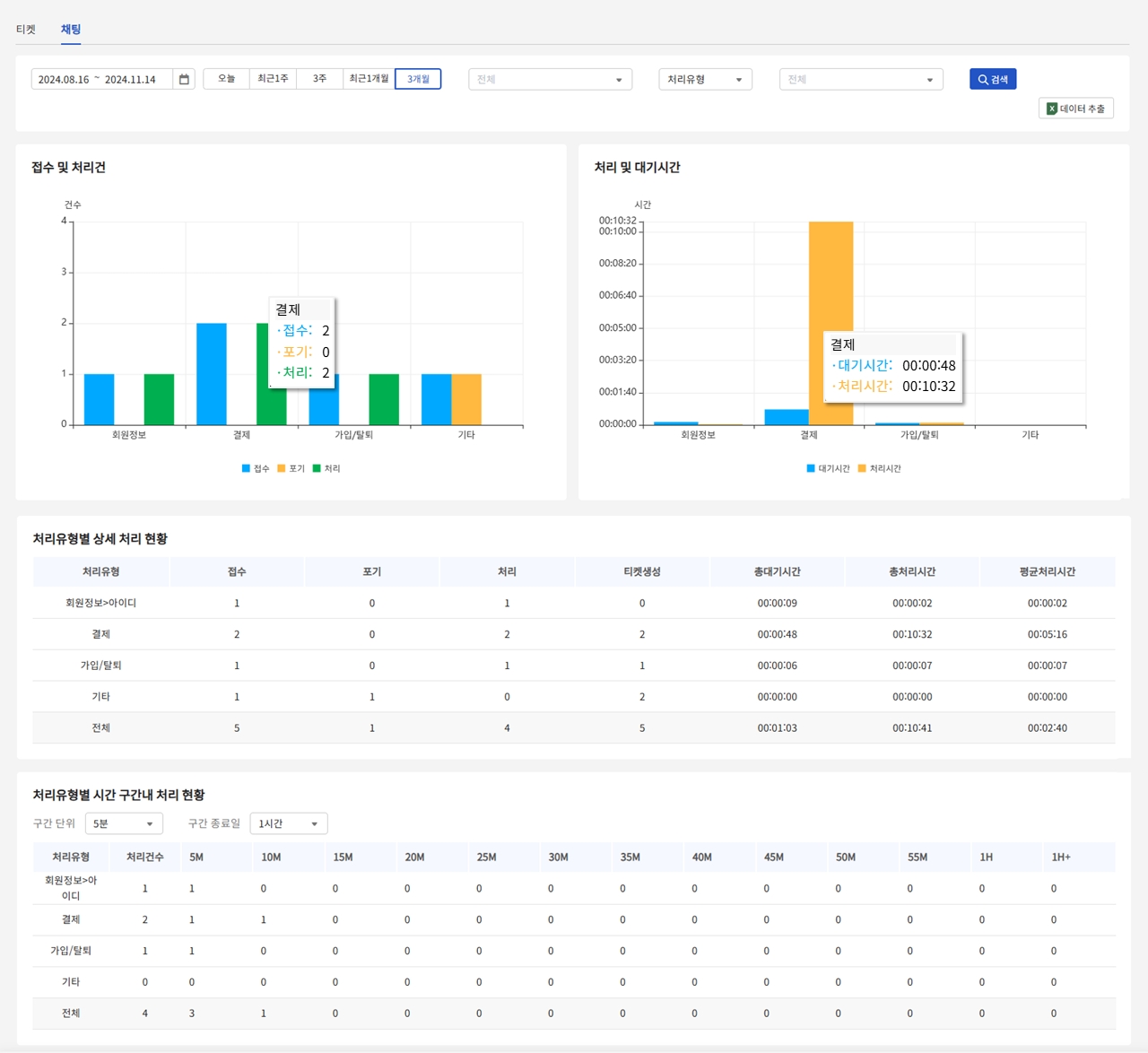
Task: Select the 오늘 date range button
Action: click(x=226, y=79)
